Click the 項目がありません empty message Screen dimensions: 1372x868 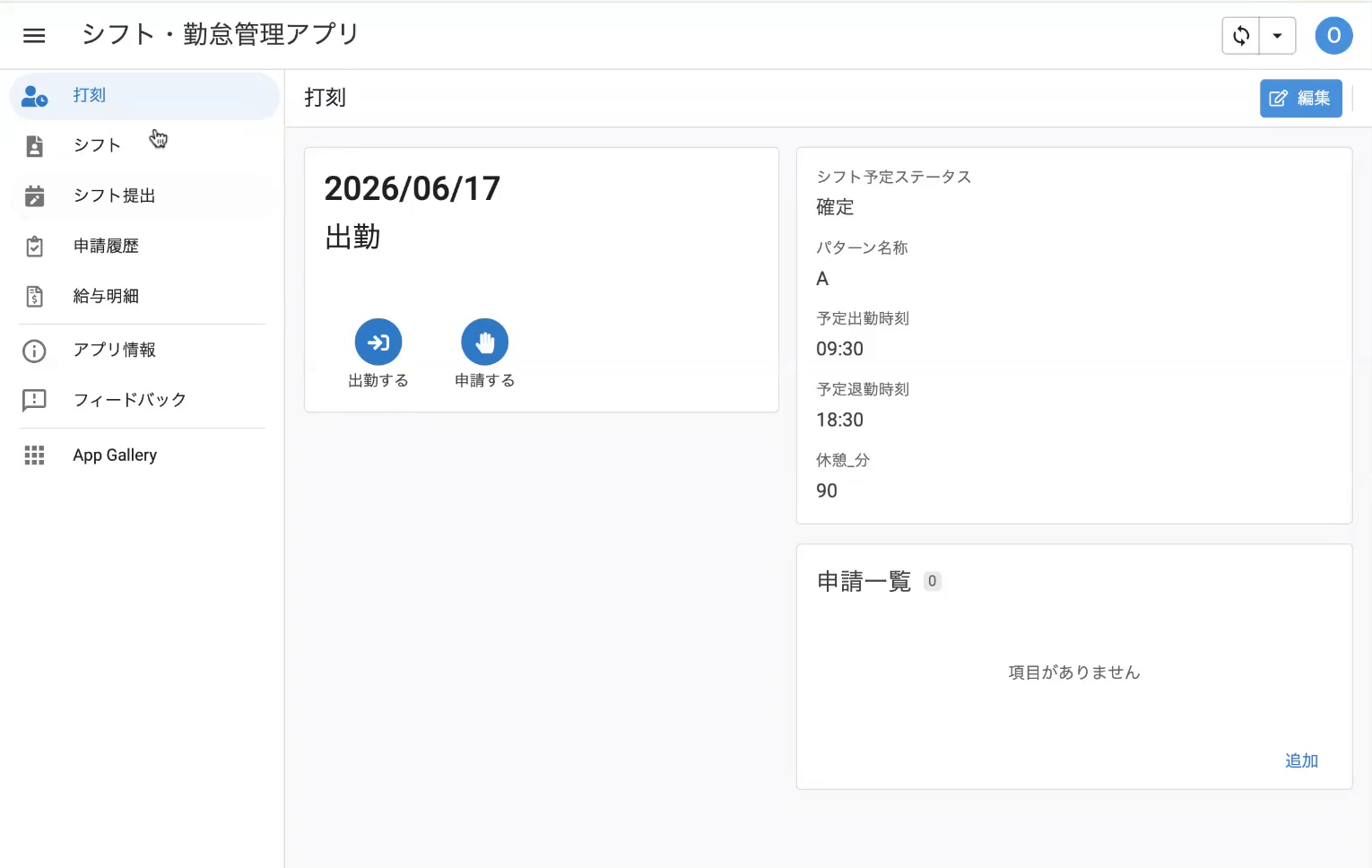(1074, 673)
